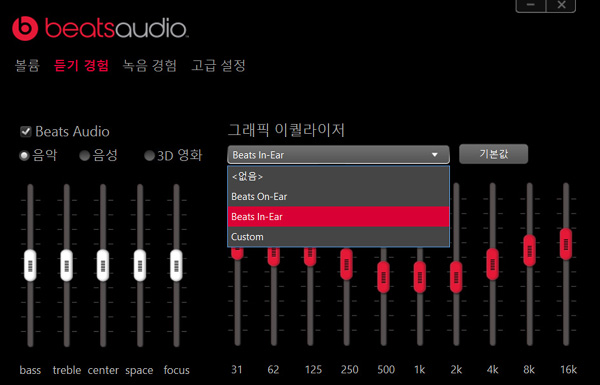Collapse the Beats In-Ear equalizer preset dropdown
Image resolution: width=600 pixels, height=385 pixels.
tap(338, 155)
